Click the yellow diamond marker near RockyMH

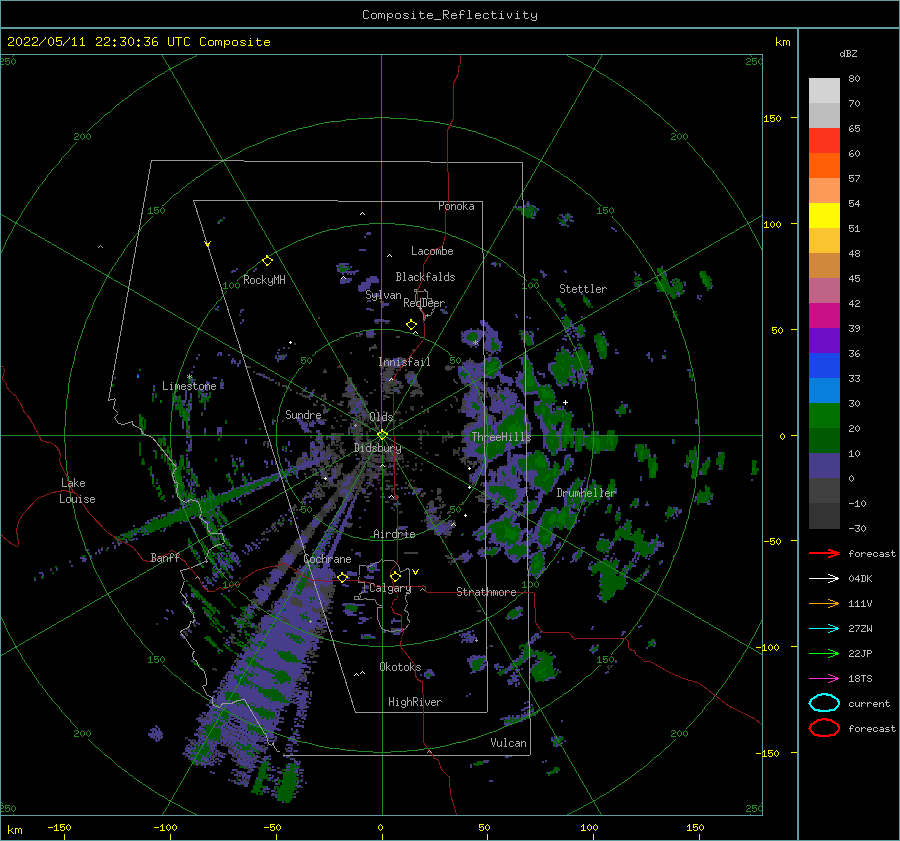(x=267, y=261)
